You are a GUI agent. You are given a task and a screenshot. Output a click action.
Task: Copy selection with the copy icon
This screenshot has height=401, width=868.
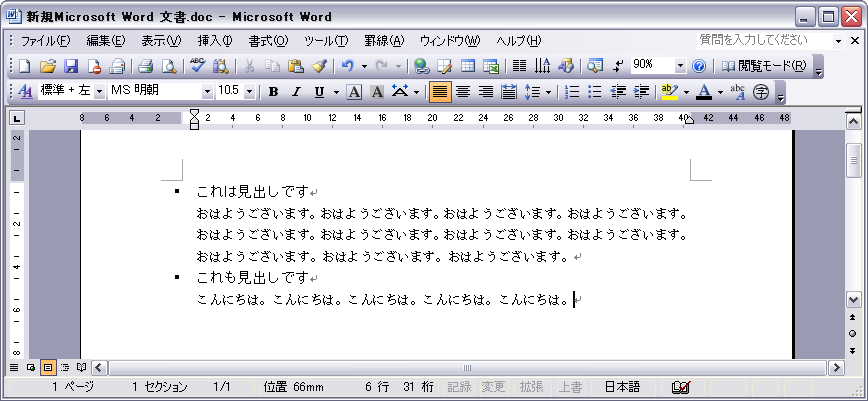pos(272,66)
